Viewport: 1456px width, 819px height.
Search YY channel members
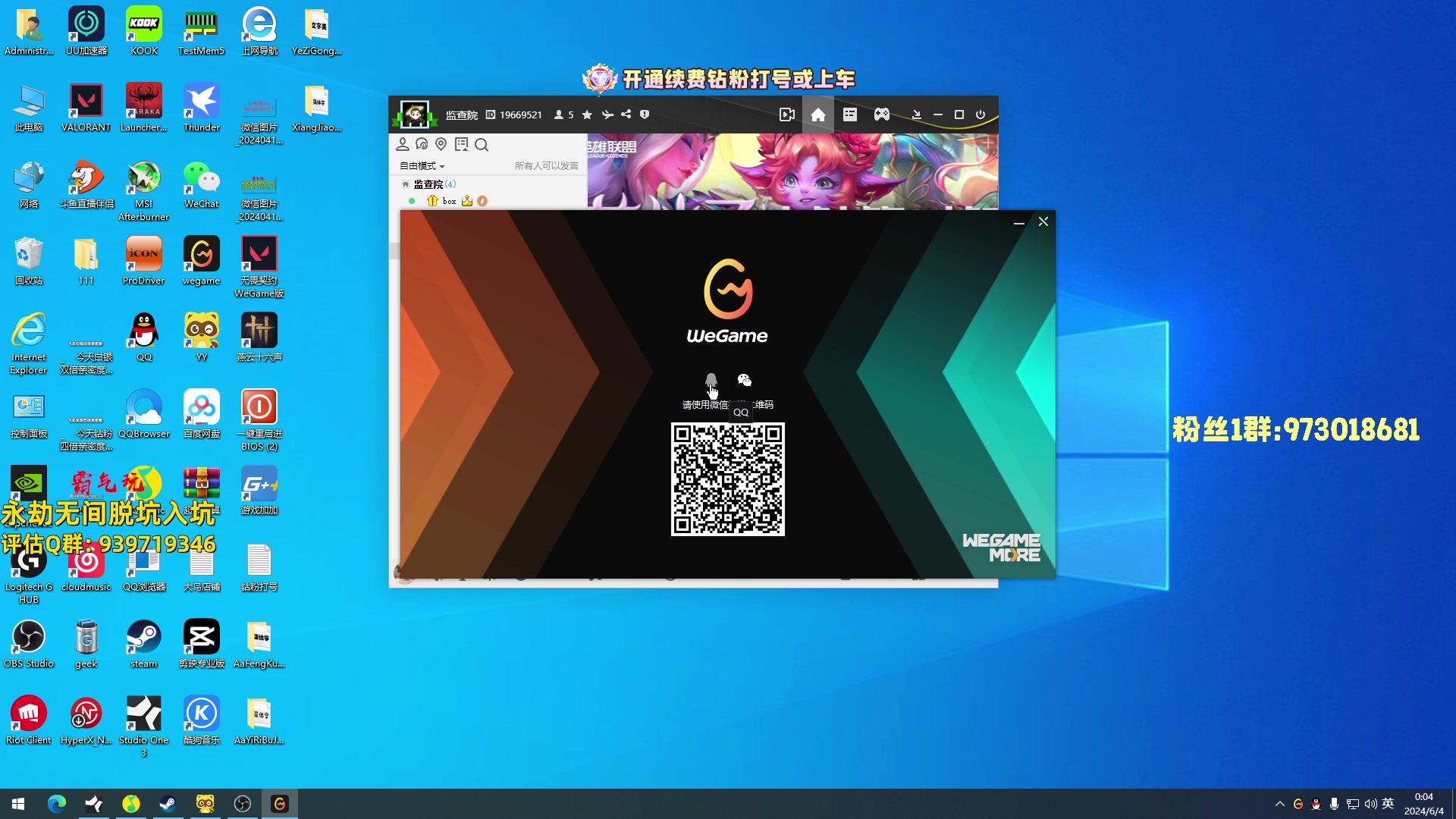click(482, 144)
